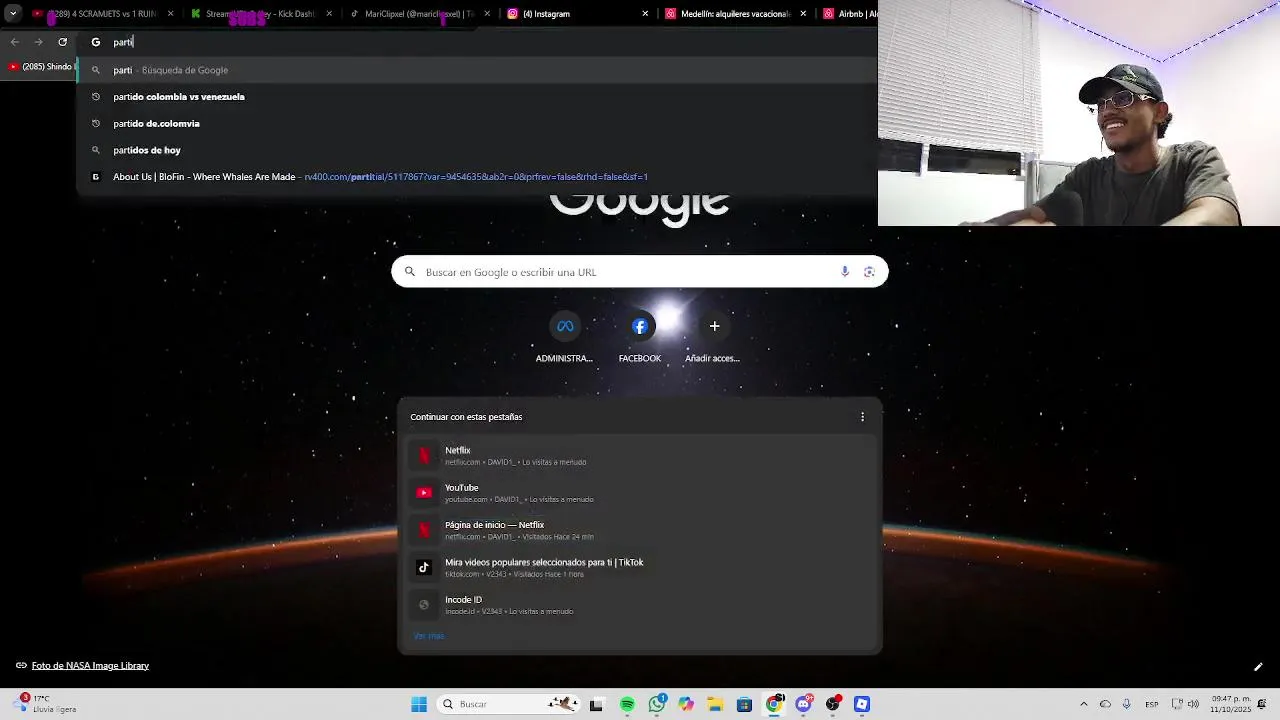This screenshot has height=720, width=1280.
Task: Open Google Lens image search icon
Action: [x=869, y=272]
